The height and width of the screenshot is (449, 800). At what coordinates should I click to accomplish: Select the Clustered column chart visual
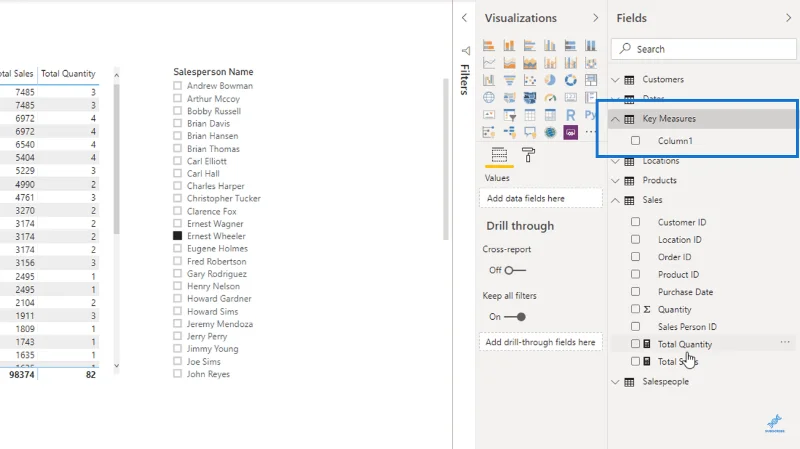coord(550,45)
